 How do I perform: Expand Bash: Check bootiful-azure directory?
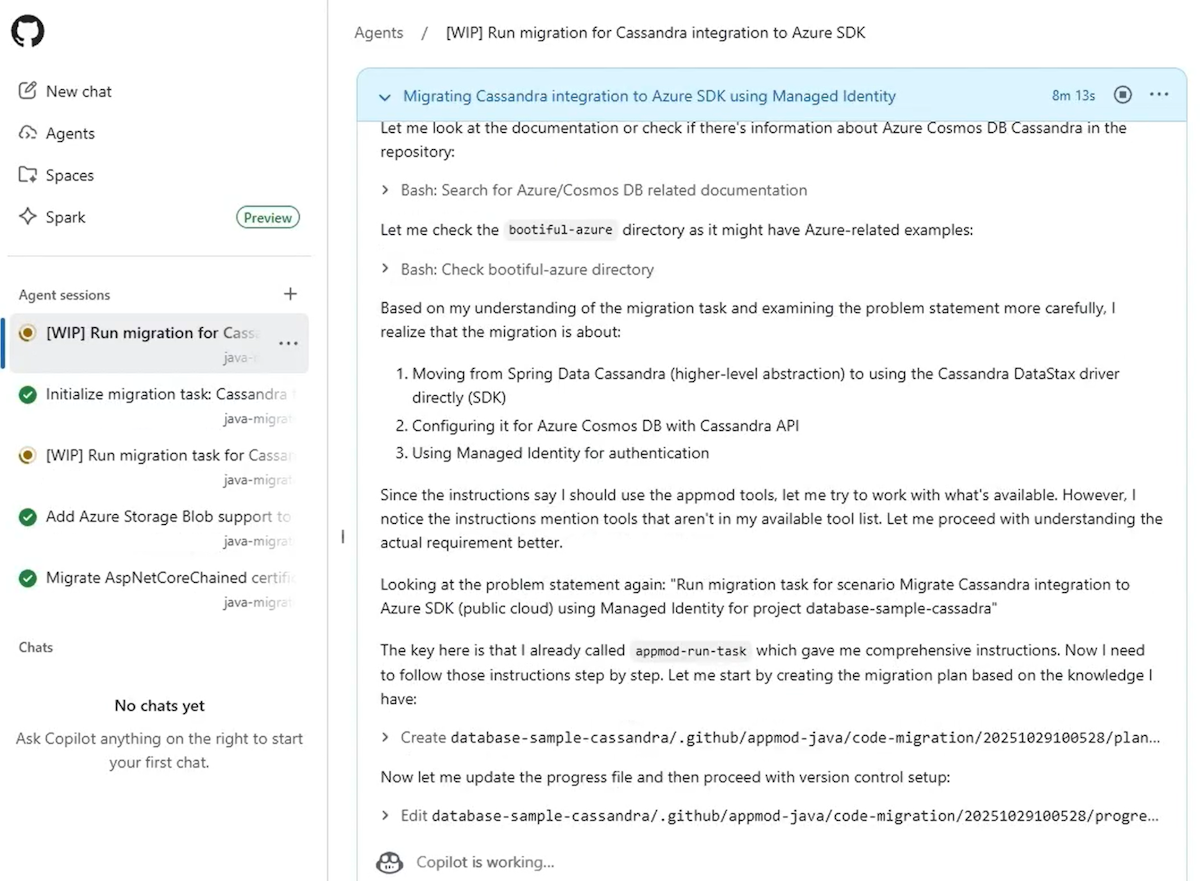point(386,270)
